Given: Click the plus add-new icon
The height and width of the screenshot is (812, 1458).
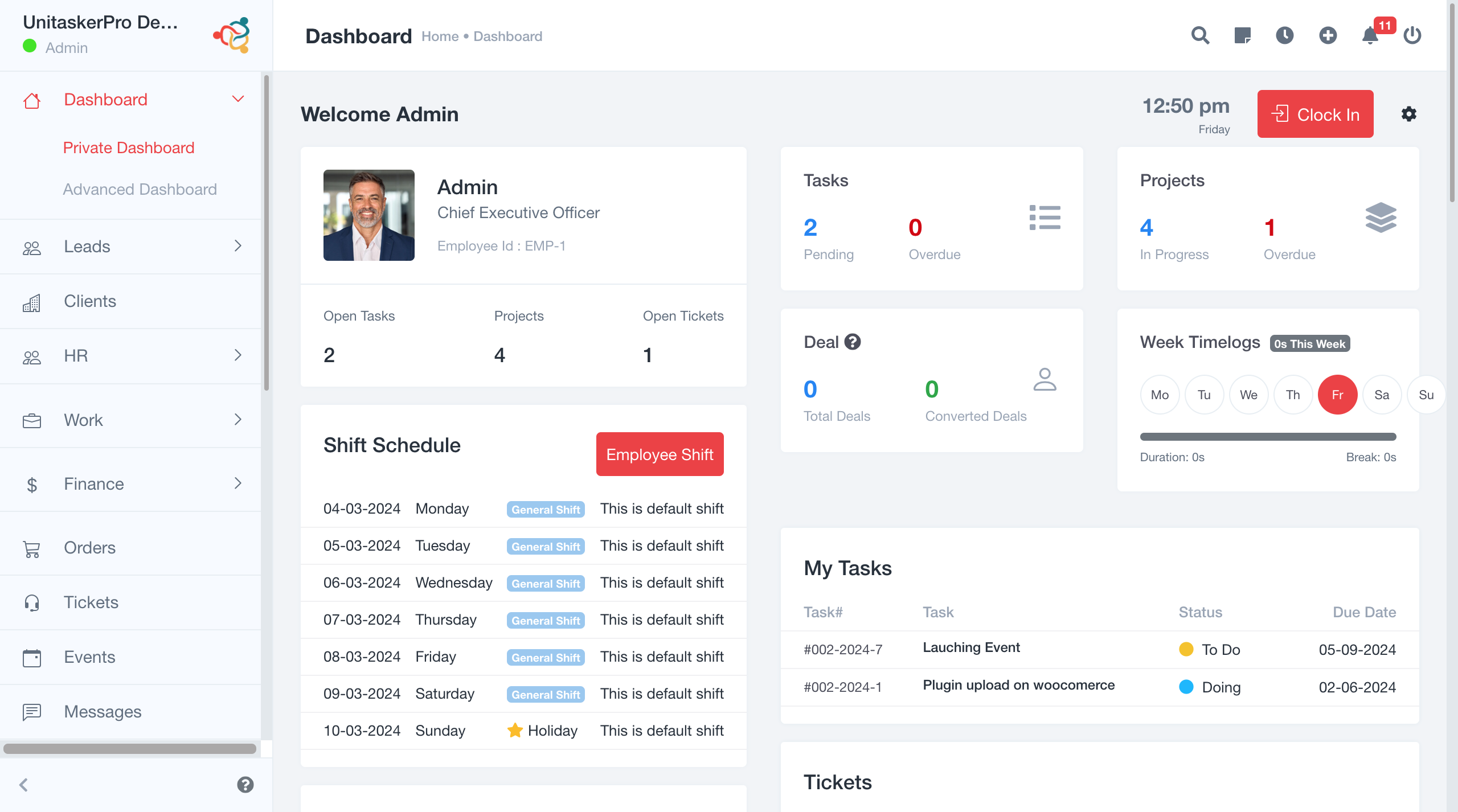Looking at the screenshot, I should click(x=1328, y=36).
